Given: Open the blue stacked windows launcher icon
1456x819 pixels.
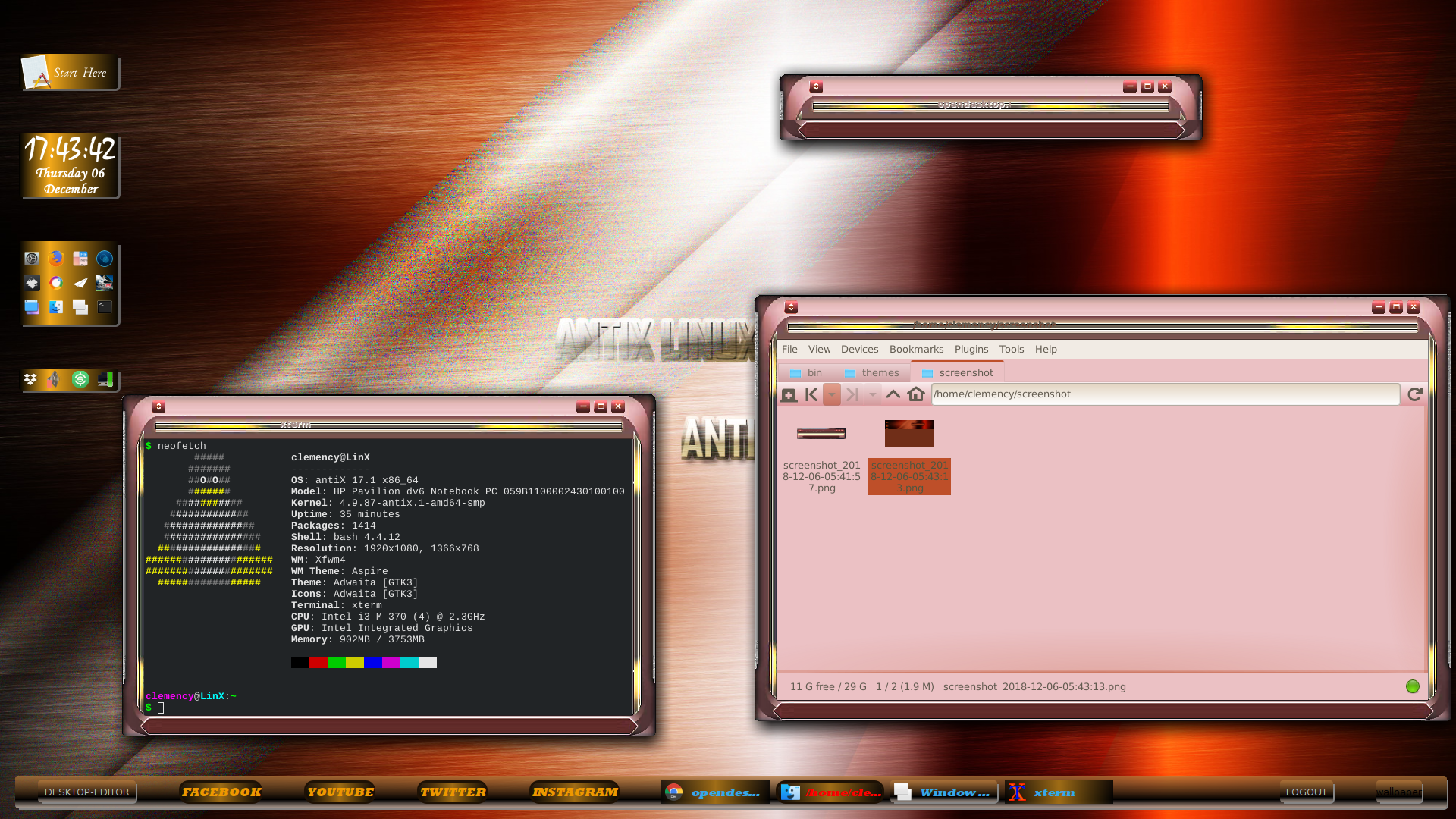Looking at the screenshot, I should point(32,307).
